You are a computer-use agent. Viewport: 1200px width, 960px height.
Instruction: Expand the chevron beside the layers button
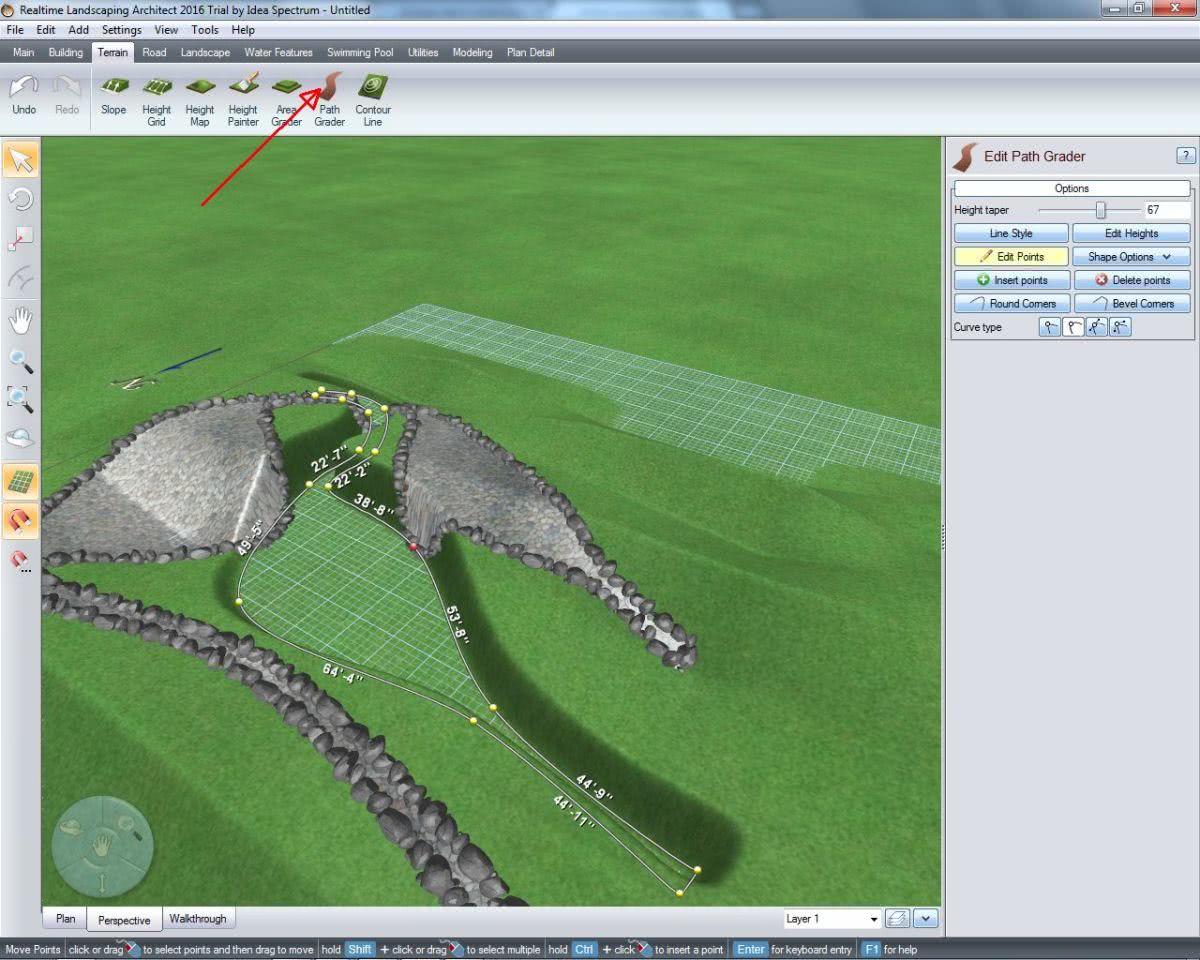pyautogui.click(x=925, y=919)
